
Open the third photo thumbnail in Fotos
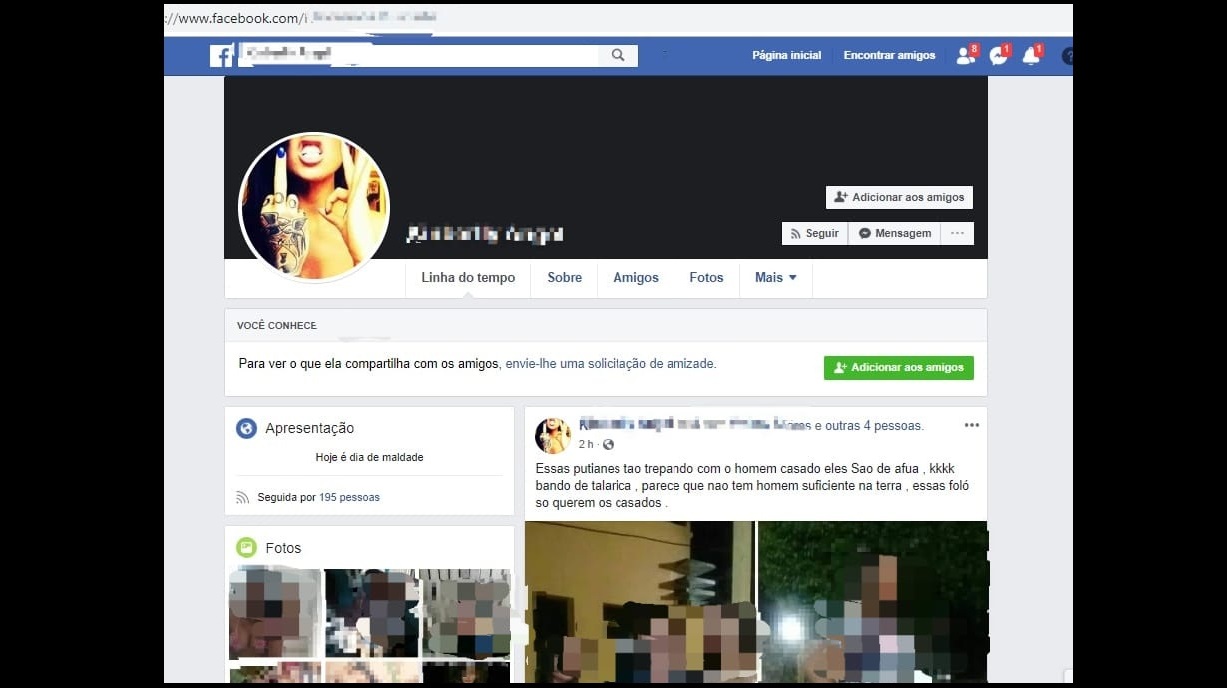(464, 613)
